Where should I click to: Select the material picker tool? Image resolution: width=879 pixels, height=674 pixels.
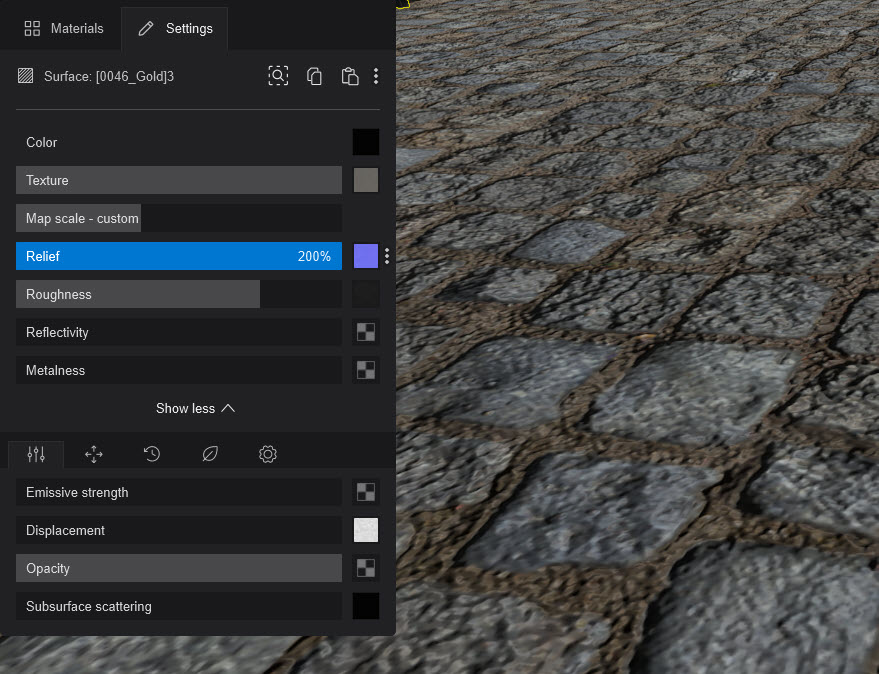point(278,75)
